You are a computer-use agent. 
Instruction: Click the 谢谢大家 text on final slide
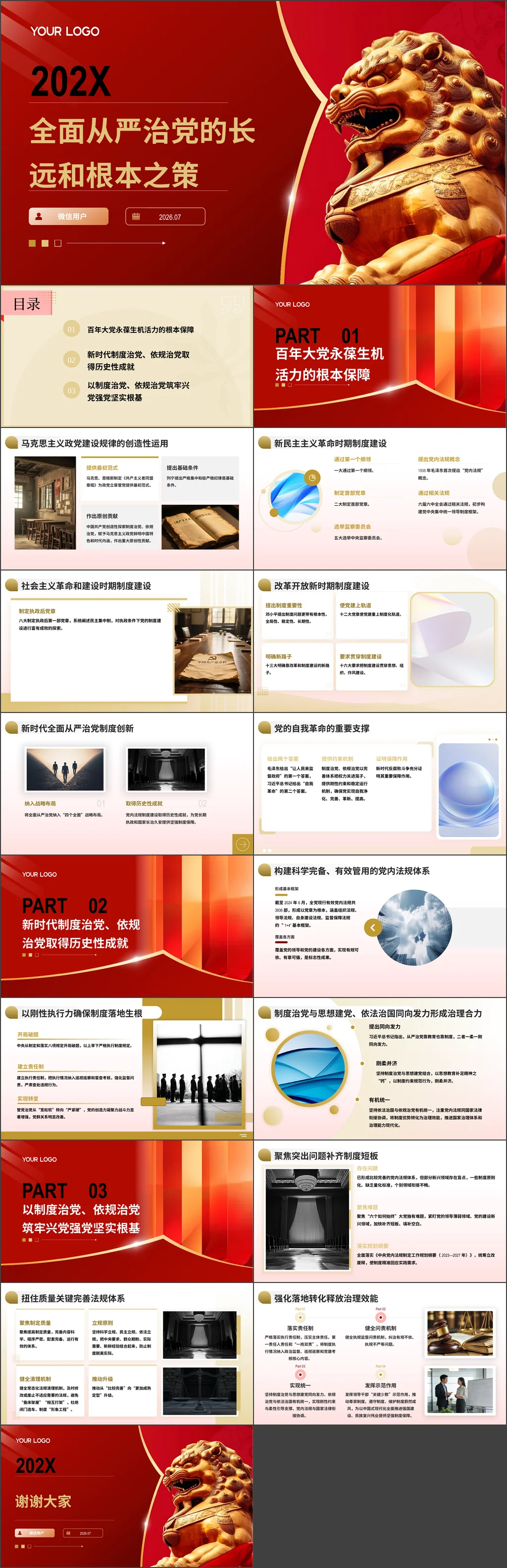(43, 1502)
